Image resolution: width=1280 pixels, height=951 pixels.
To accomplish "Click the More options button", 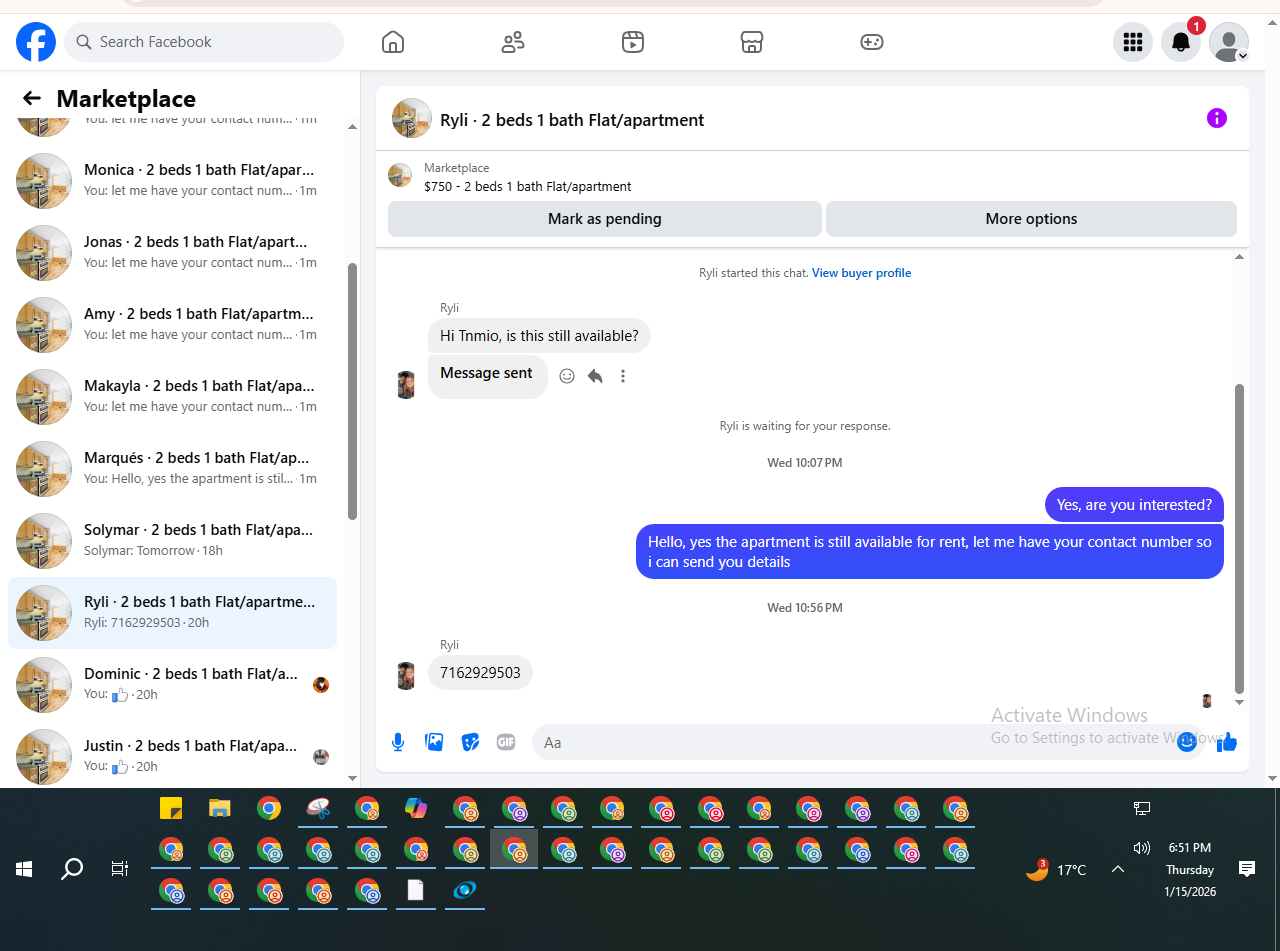I will pyautogui.click(x=1031, y=219).
